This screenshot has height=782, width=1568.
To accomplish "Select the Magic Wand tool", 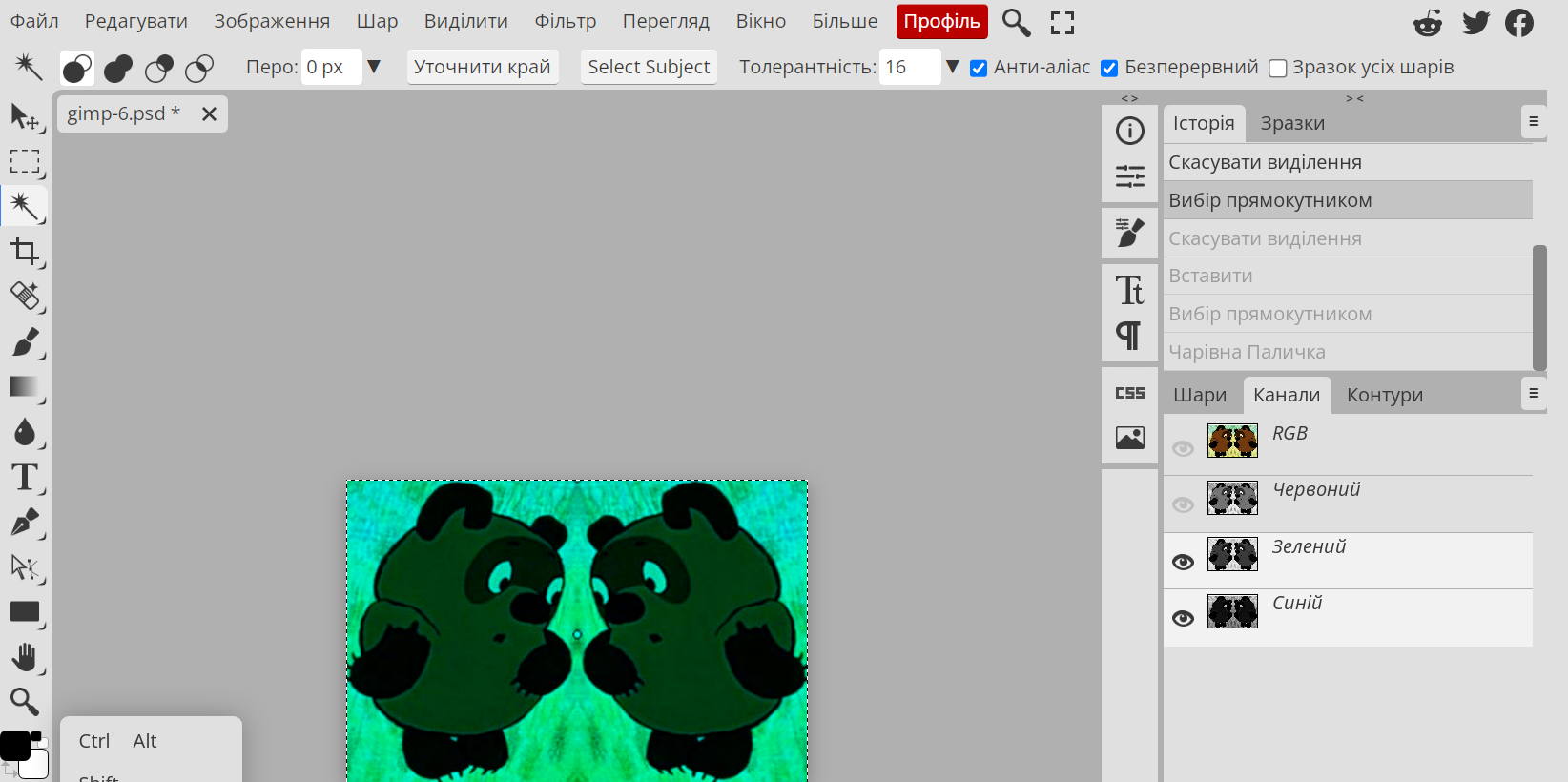I will pos(25,206).
